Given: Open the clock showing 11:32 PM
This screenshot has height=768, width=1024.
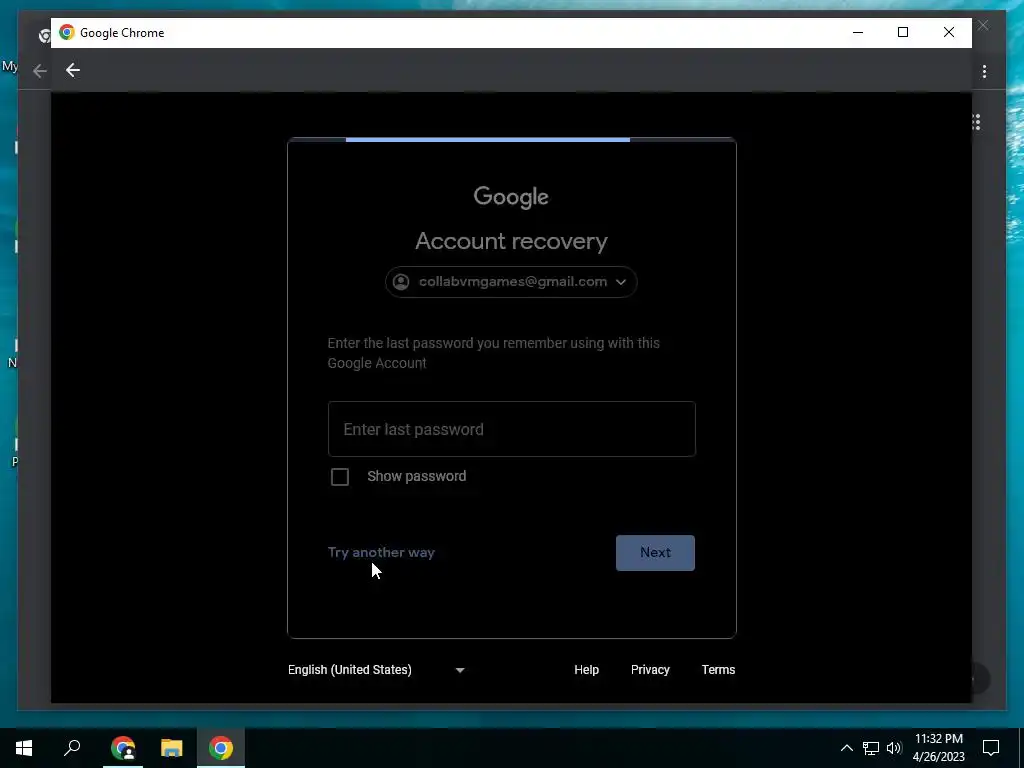Looking at the screenshot, I should (x=938, y=748).
